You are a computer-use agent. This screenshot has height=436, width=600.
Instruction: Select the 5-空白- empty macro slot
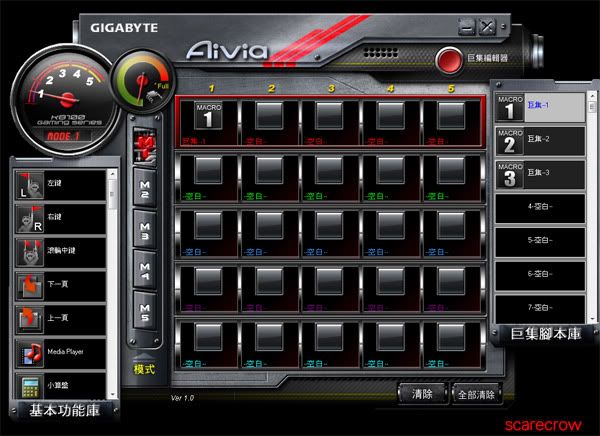(x=540, y=242)
